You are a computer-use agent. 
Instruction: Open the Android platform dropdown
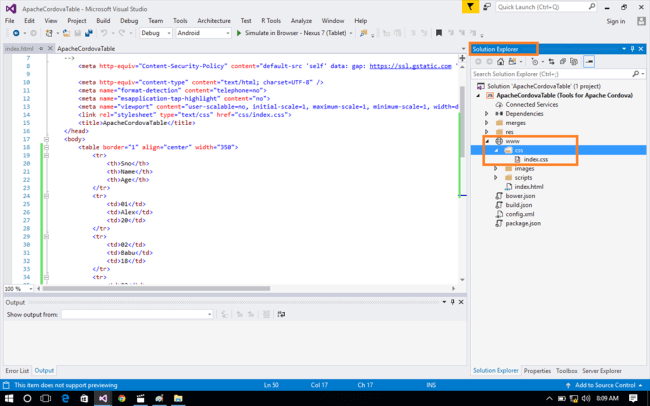201,33
